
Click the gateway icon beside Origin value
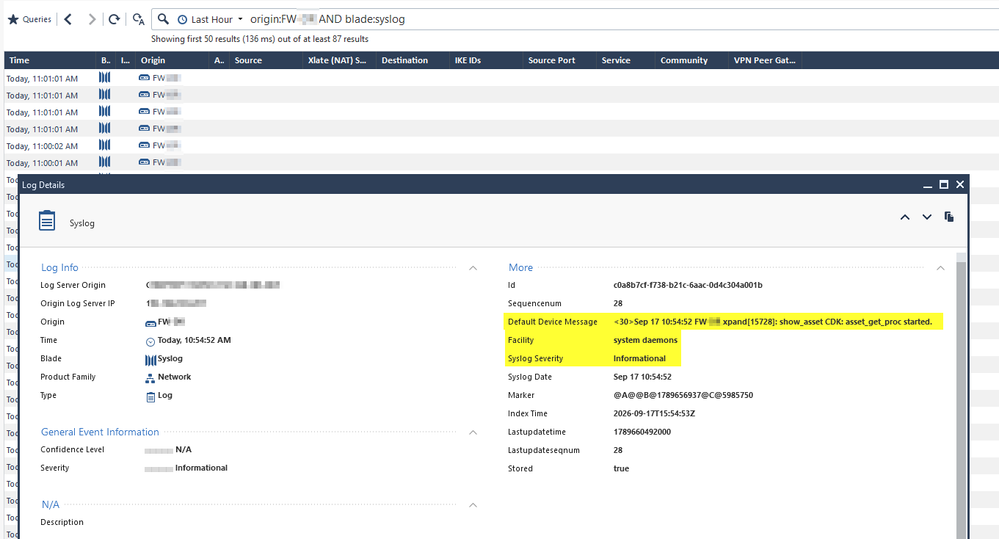pos(150,323)
